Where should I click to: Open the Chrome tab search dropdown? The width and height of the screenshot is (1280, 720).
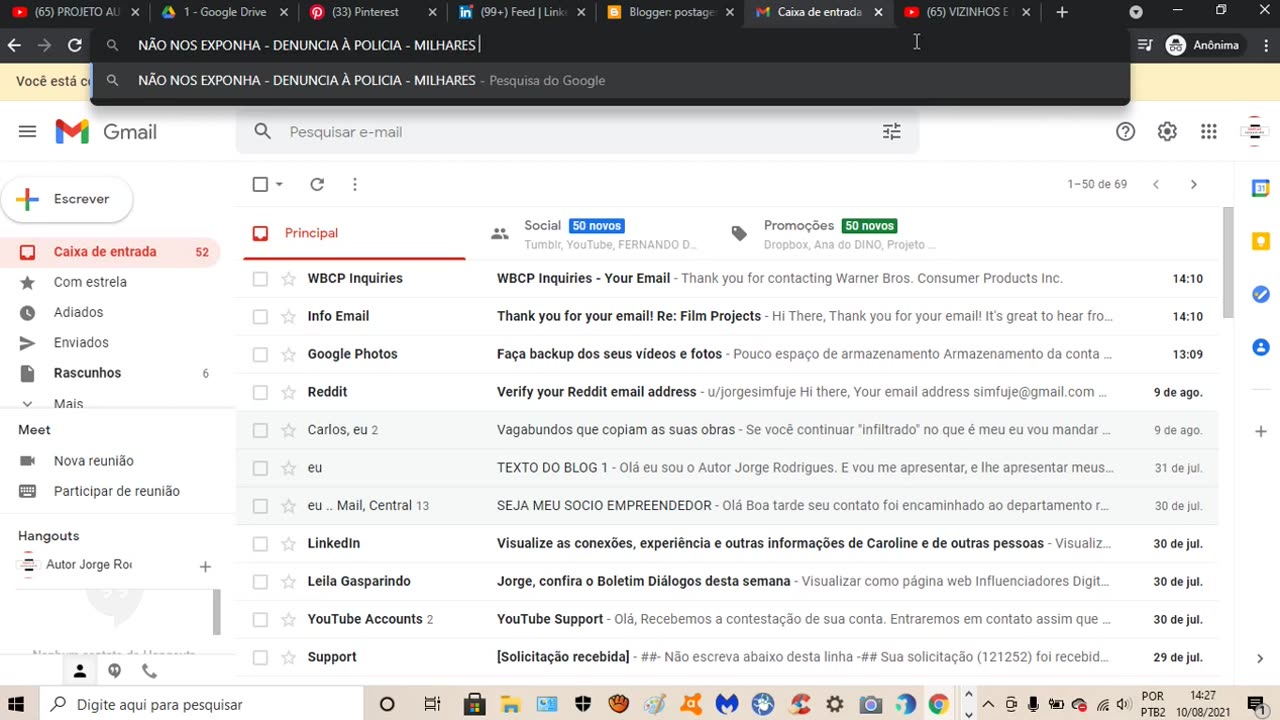pyautogui.click(x=1136, y=12)
